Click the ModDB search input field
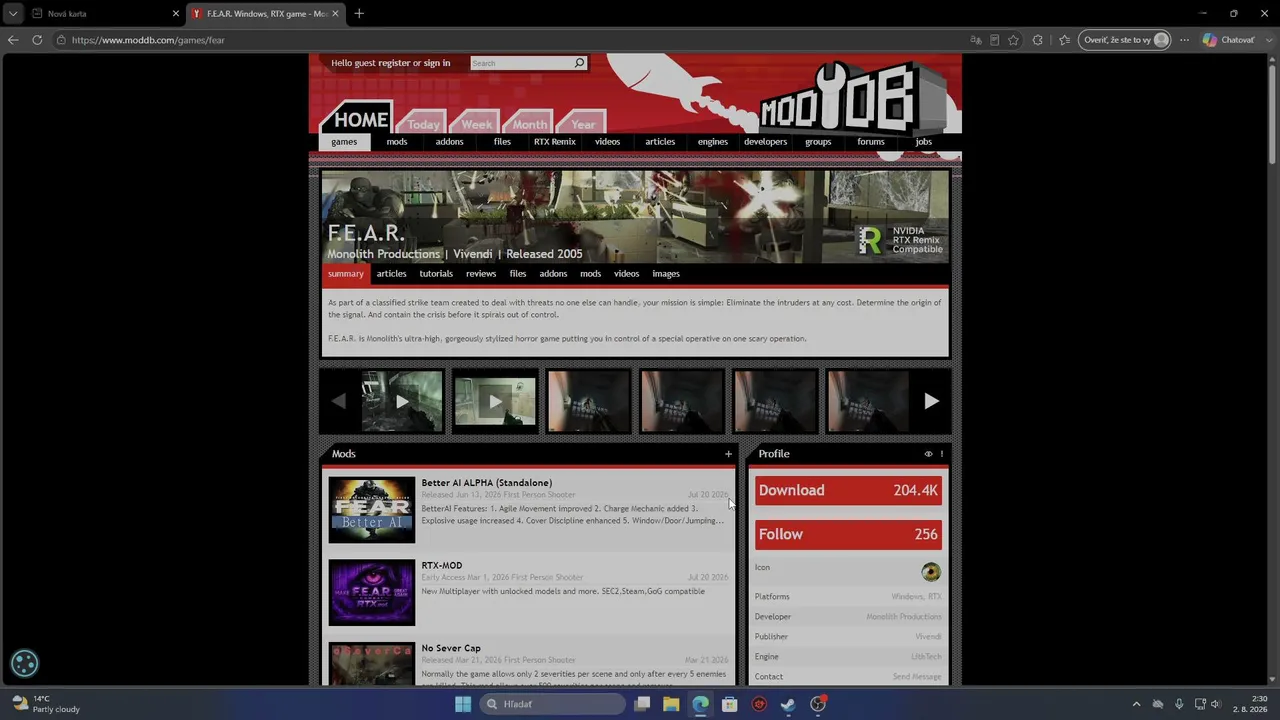 tap(520, 63)
